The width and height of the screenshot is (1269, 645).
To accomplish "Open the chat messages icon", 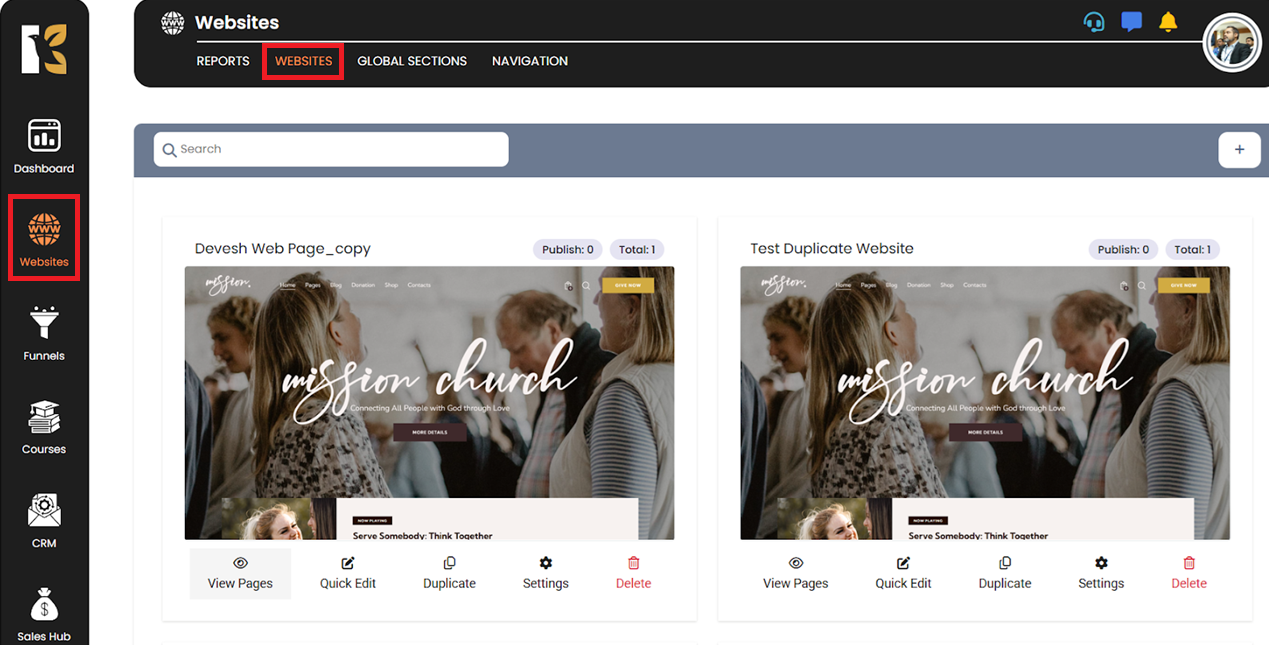I will point(1131,22).
